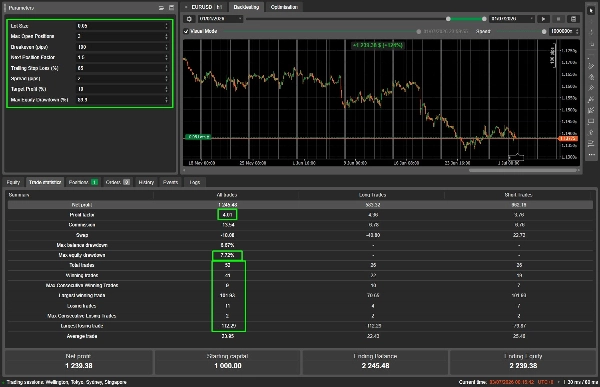Click the All trades column header

pos(227,195)
